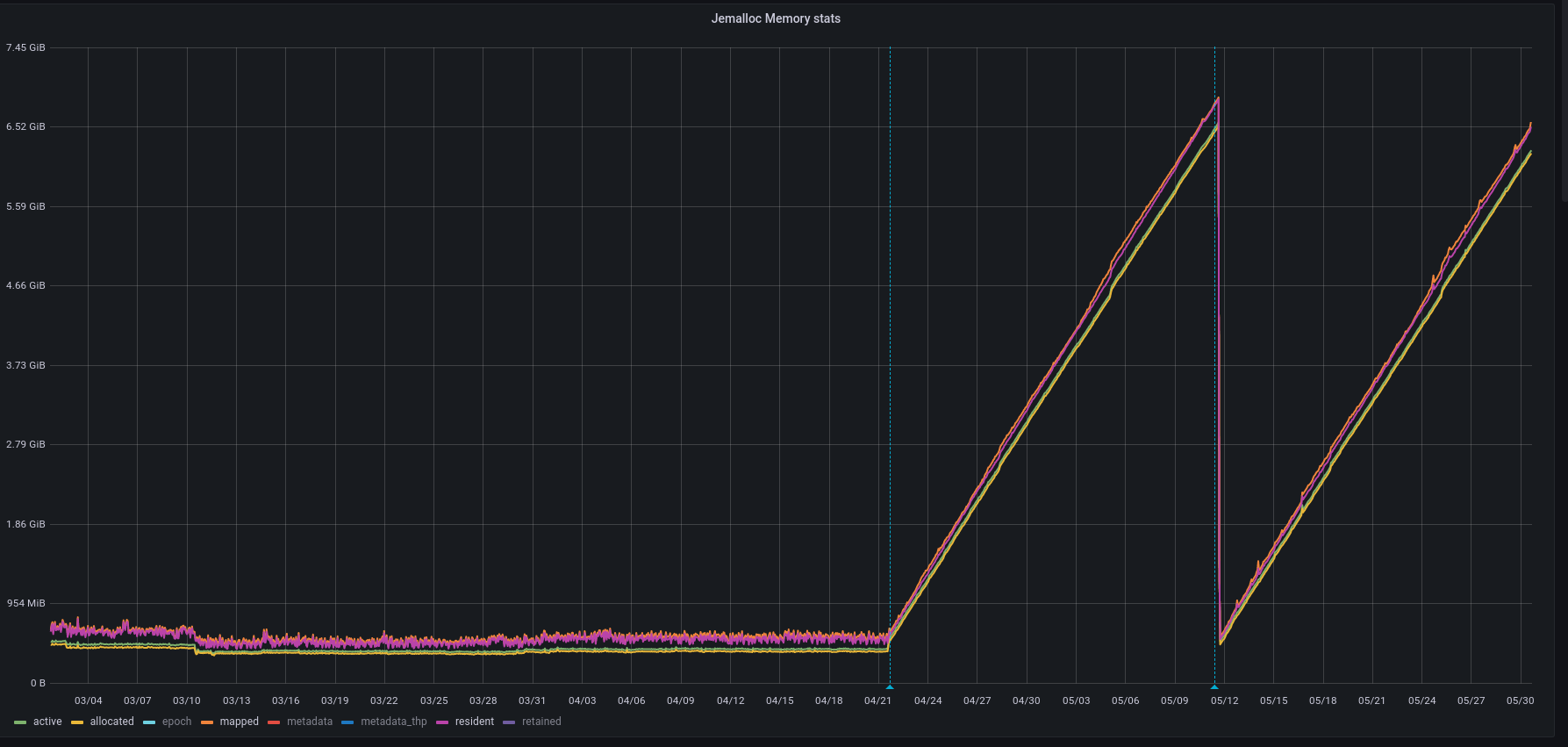Click the 05/12 x-axis date label

tap(1225, 700)
